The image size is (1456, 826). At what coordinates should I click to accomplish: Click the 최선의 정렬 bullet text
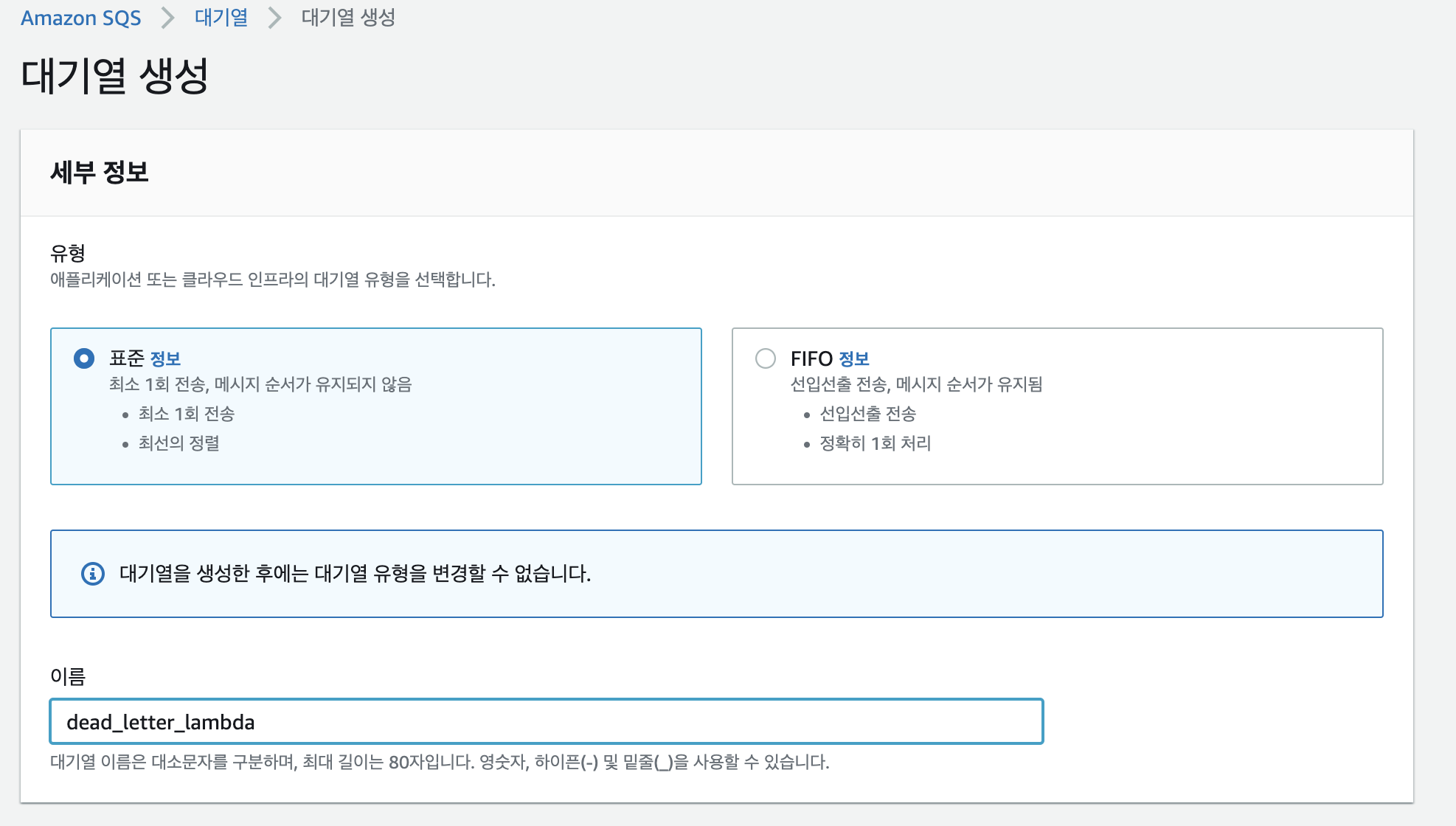coord(179,443)
